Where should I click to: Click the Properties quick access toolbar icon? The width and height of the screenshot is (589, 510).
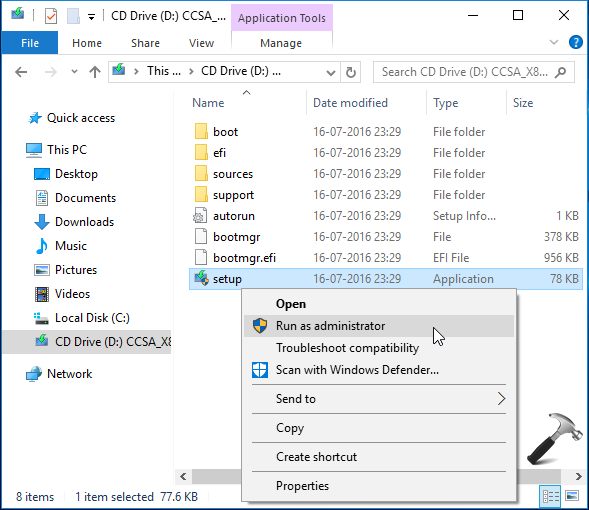click(51, 16)
